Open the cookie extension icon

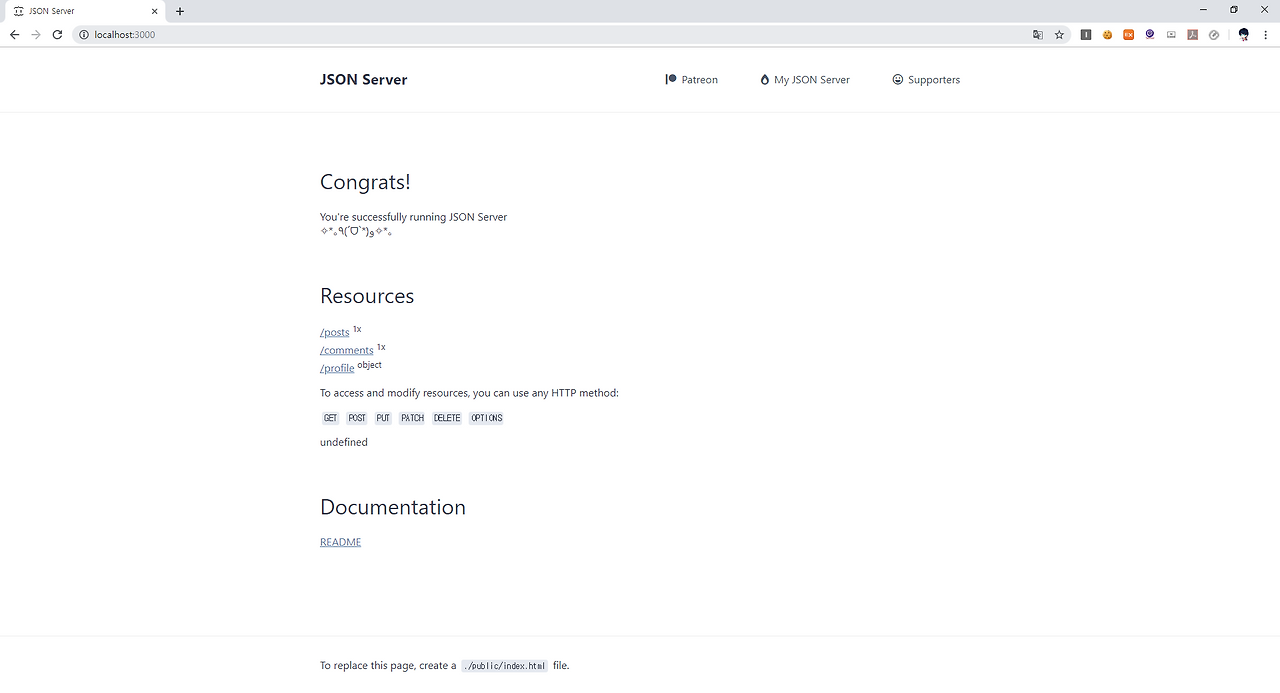tap(1108, 34)
